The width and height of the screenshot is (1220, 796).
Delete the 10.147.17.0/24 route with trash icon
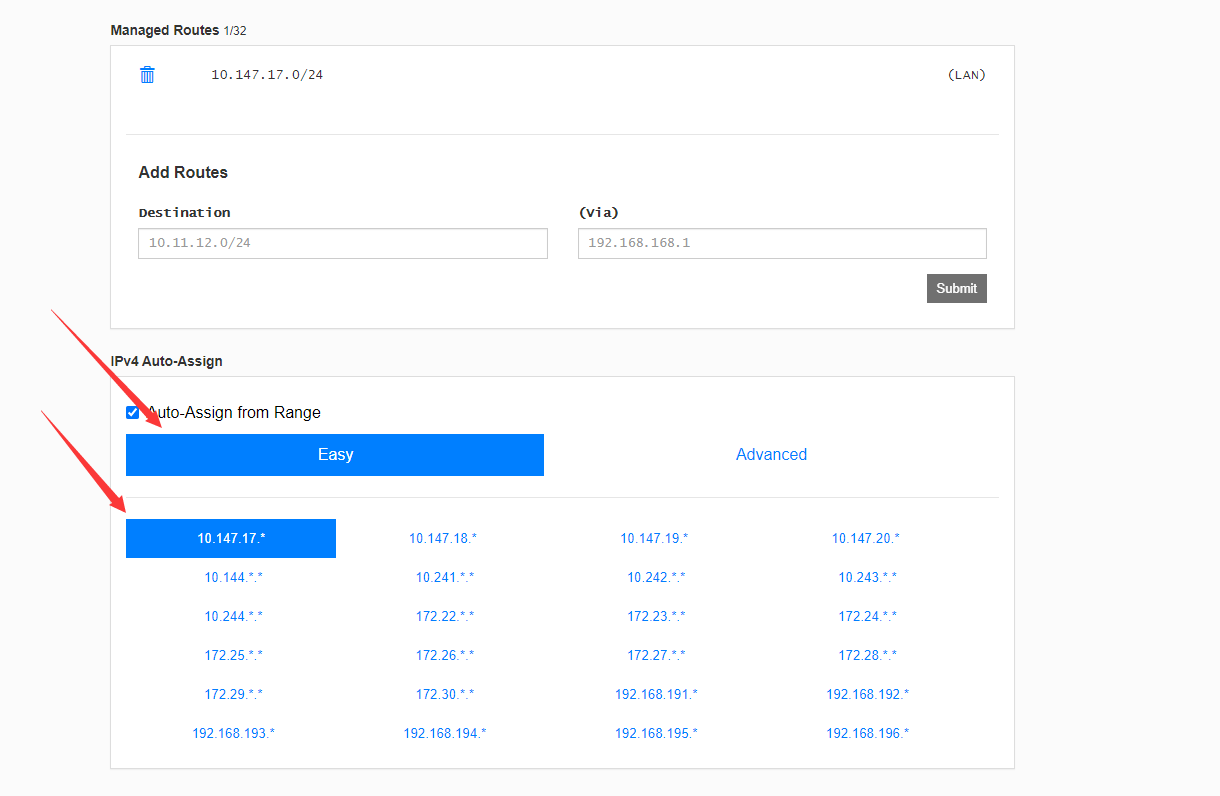point(147,75)
